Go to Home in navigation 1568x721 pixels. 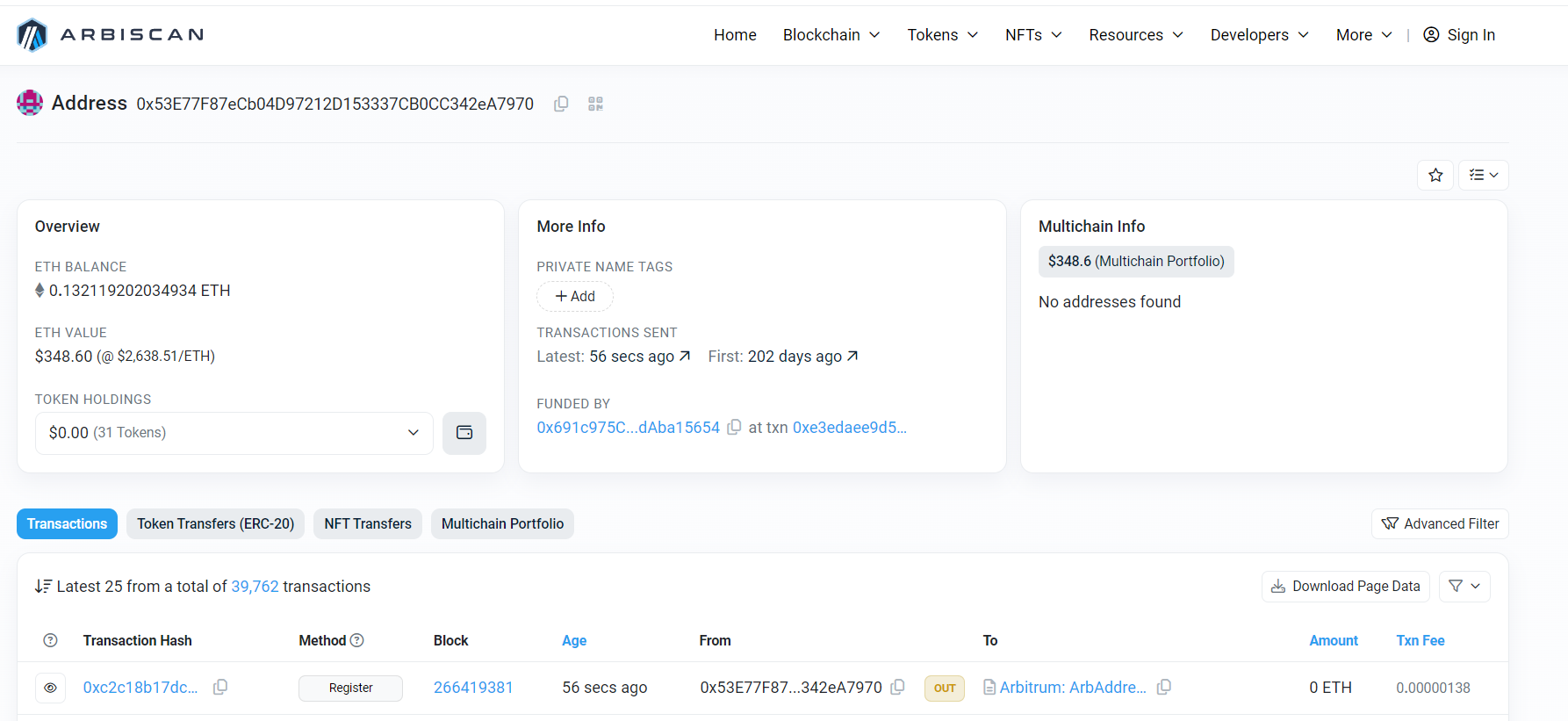[735, 35]
